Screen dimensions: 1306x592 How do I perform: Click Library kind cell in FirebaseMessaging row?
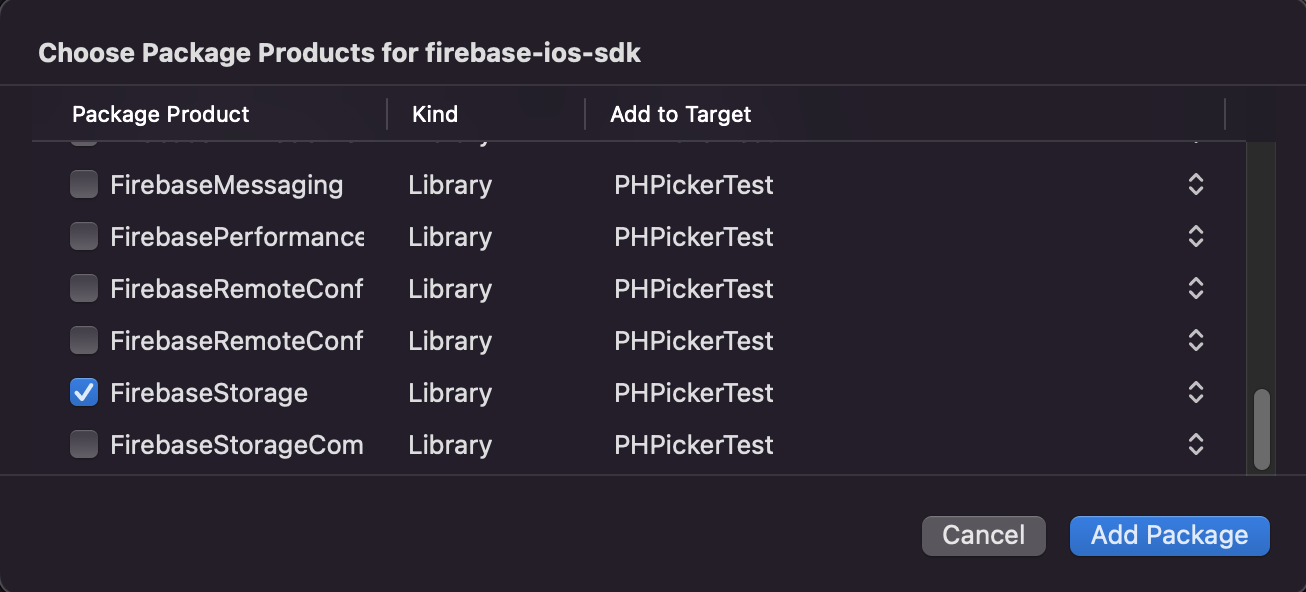[450, 185]
